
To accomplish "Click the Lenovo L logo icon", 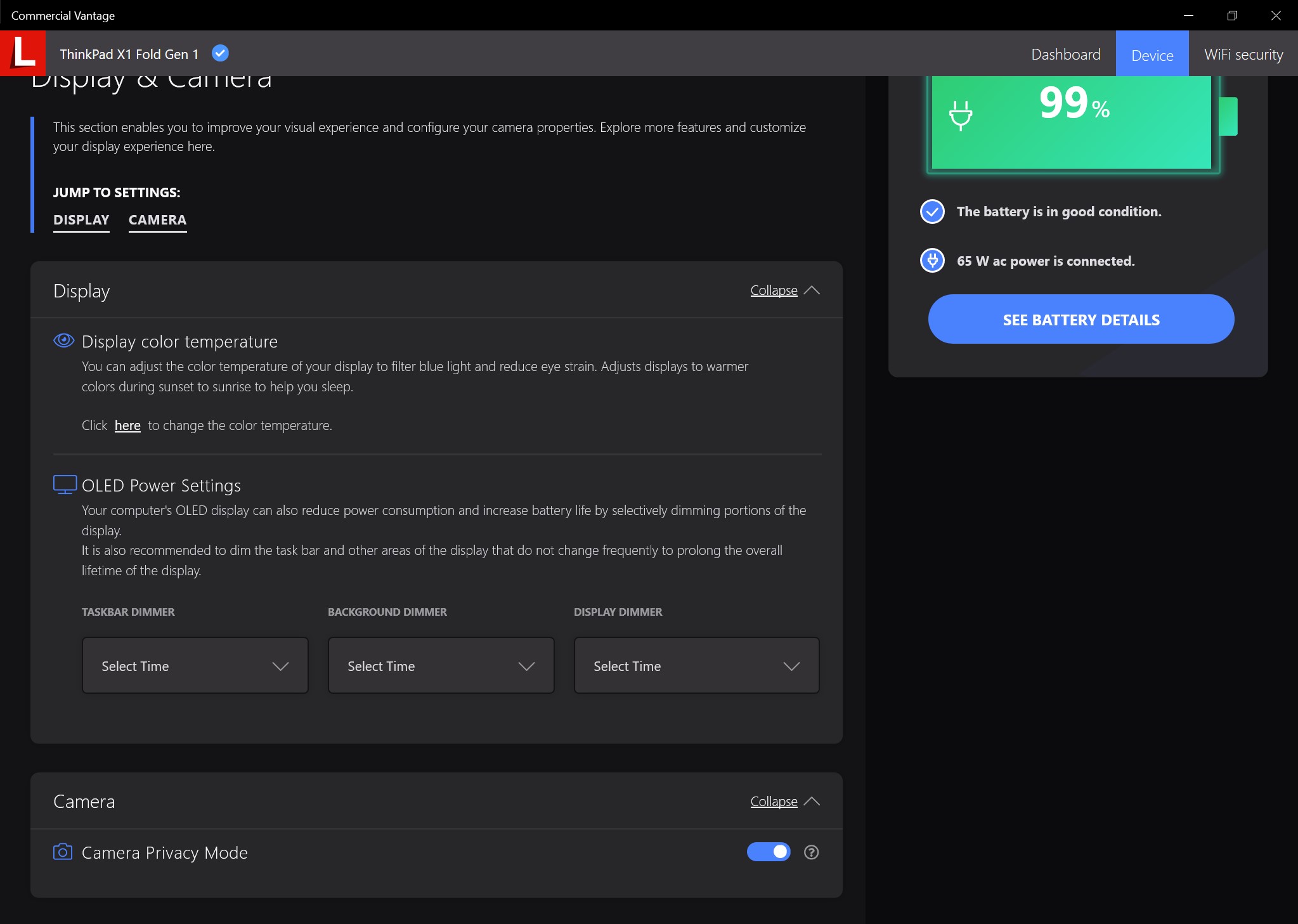I will coord(23,53).
